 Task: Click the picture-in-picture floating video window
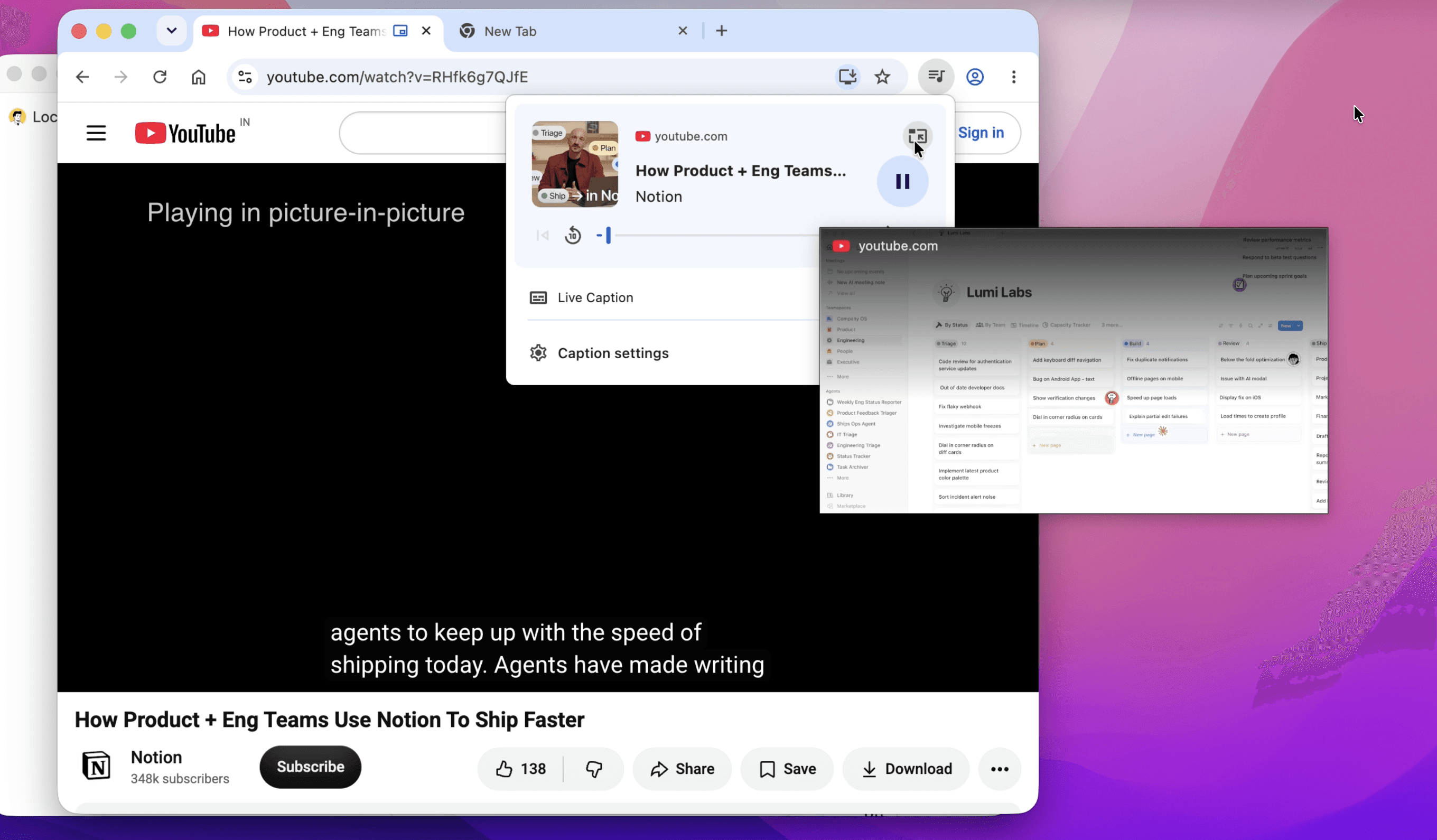(1073, 371)
